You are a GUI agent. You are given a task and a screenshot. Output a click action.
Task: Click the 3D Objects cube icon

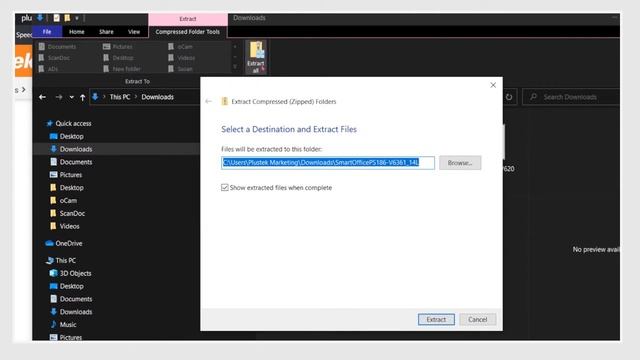click(53, 273)
